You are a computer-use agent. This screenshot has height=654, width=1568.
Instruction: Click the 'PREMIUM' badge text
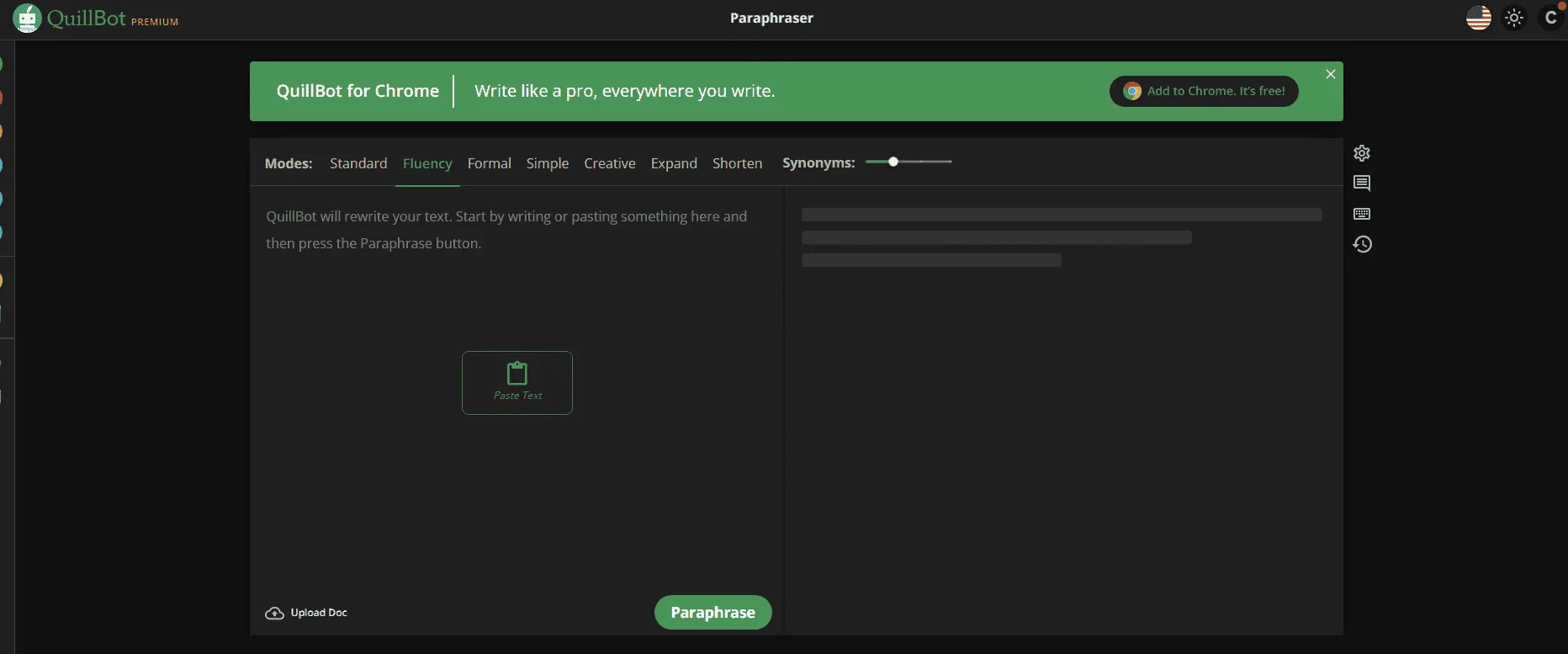(155, 22)
